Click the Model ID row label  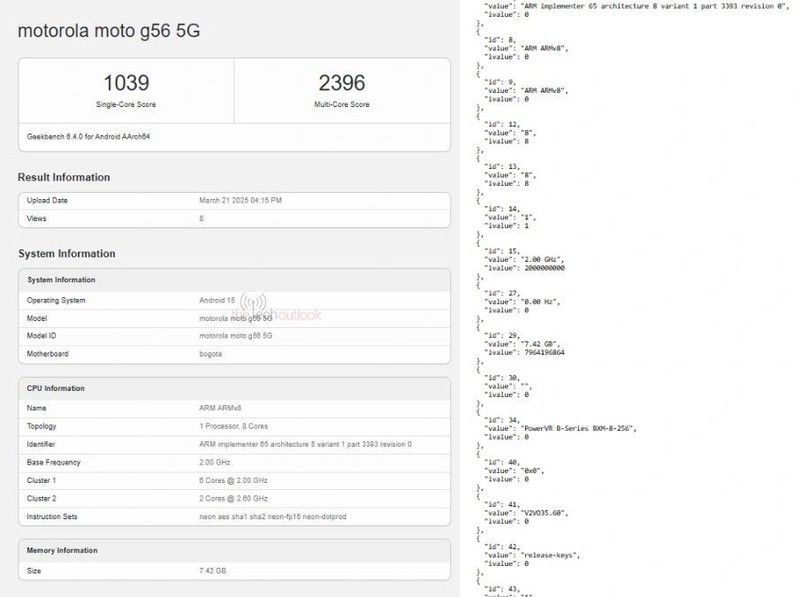click(x=41, y=336)
